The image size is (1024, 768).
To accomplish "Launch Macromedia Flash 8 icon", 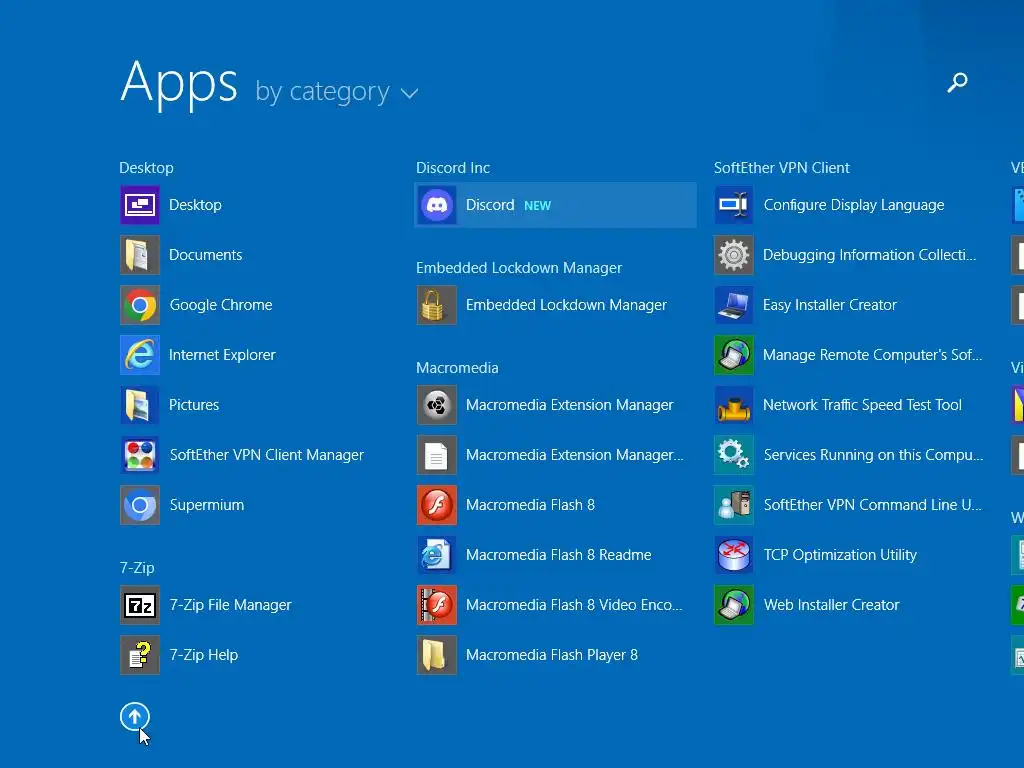I will pyautogui.click(x=437, y=505).
